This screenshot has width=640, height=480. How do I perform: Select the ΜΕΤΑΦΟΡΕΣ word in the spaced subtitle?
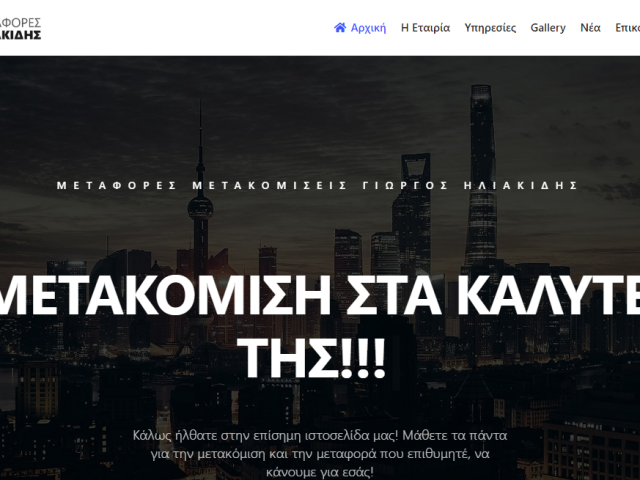pyautogui.click(x=116, y=185)
